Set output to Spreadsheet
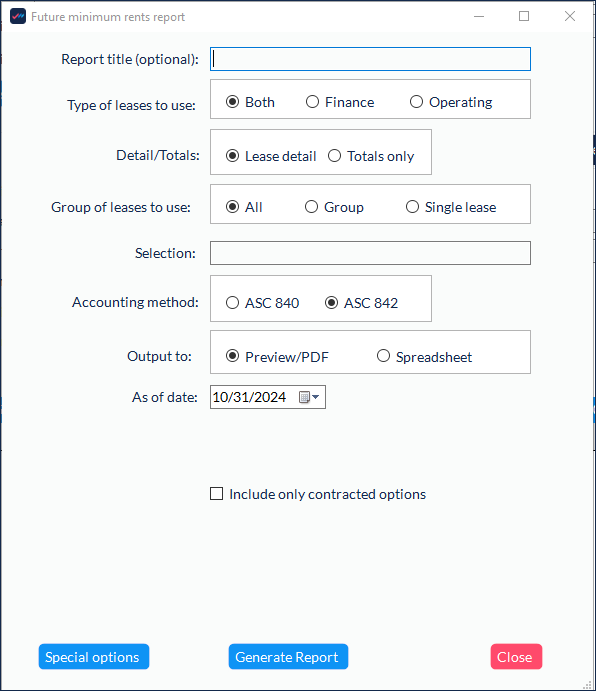The width and height of the screenshot is (596, 691). pyautogui.click(x=424, y=356)
